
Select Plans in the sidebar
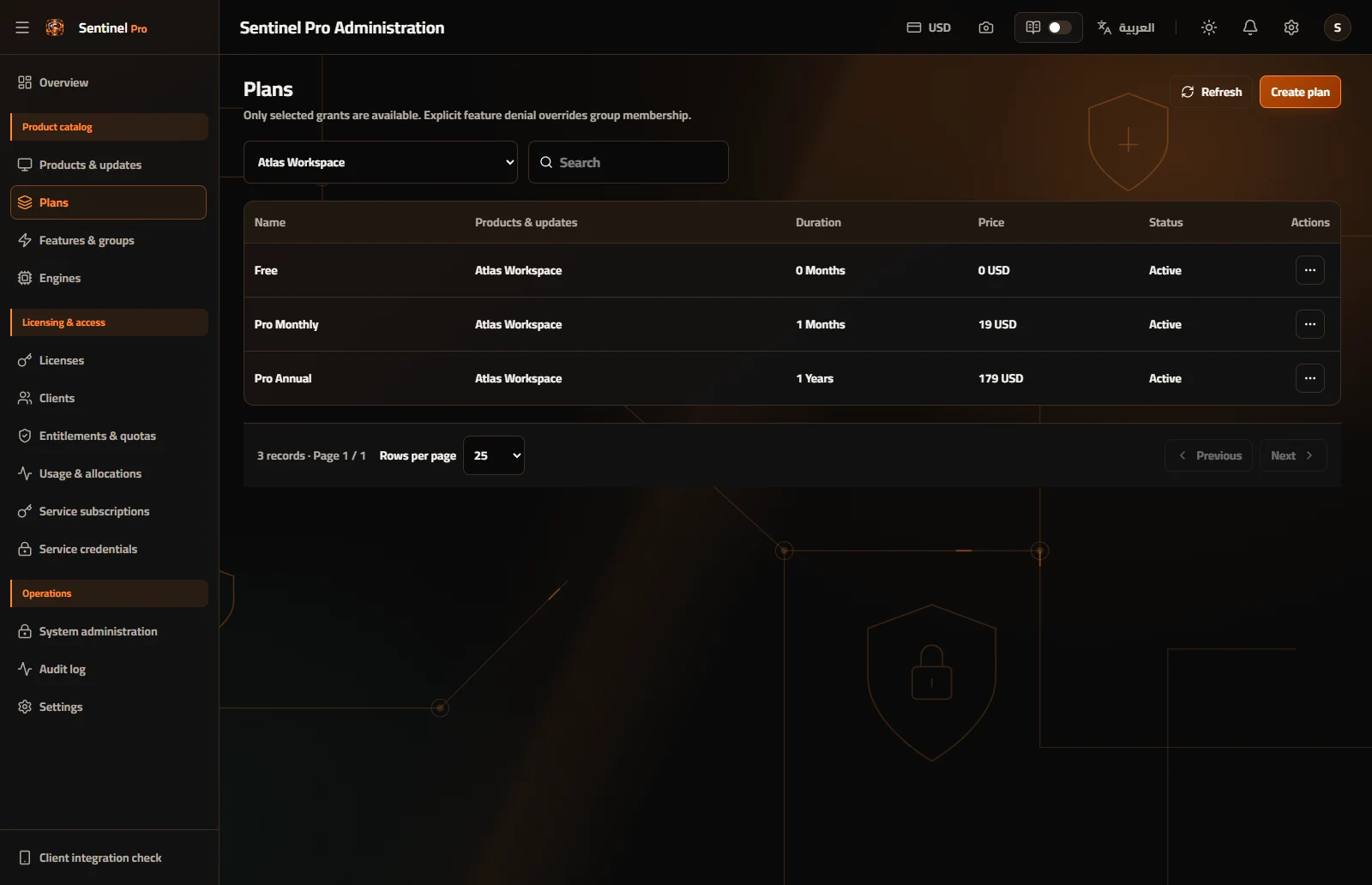point(108,202)
